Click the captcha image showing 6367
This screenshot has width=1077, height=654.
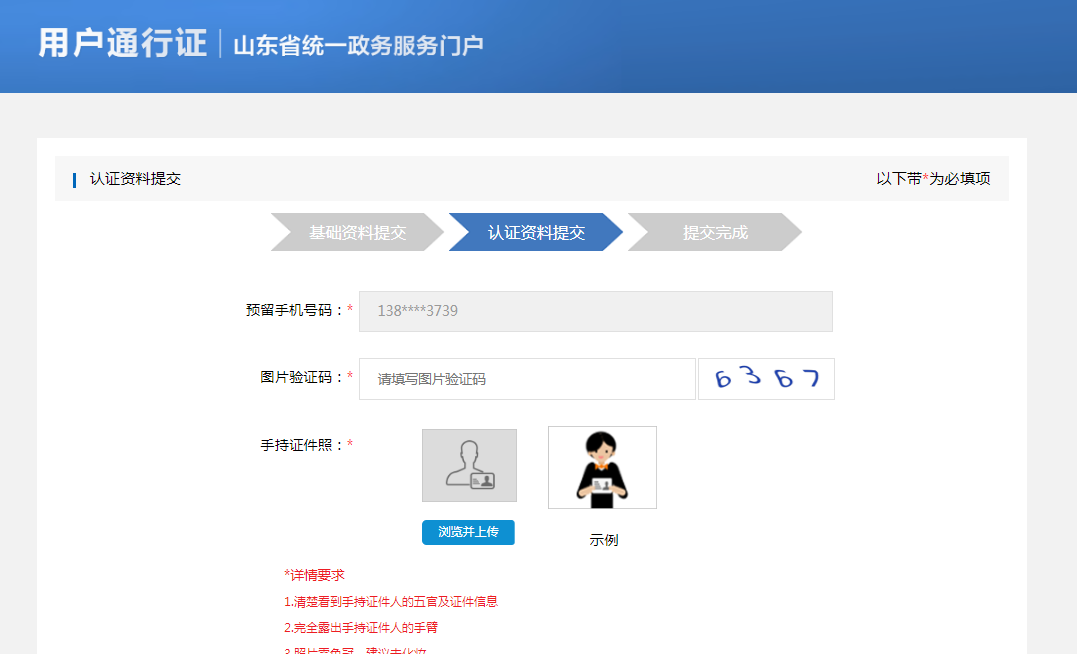pos(765,378)
